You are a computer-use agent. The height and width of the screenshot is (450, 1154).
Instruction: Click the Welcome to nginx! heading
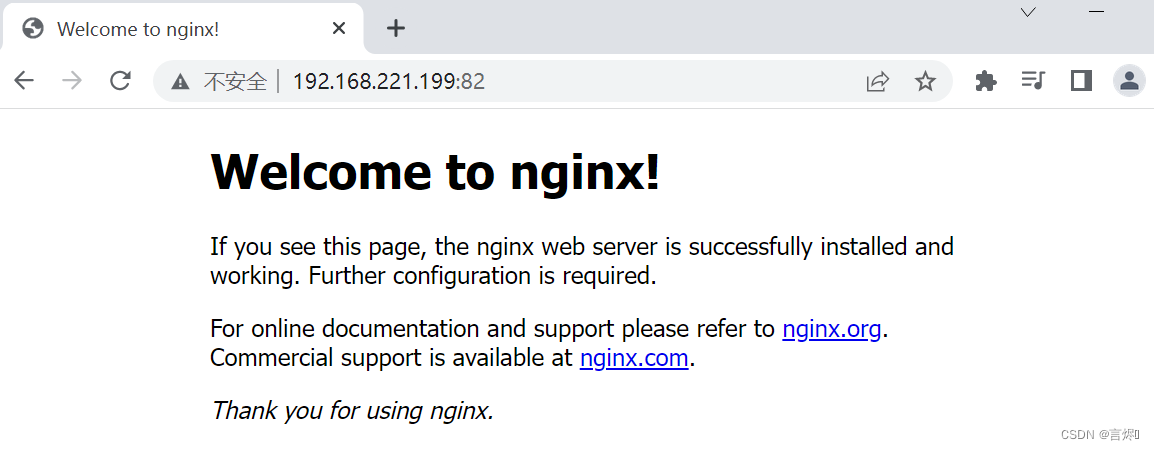(x=435, y=172)
